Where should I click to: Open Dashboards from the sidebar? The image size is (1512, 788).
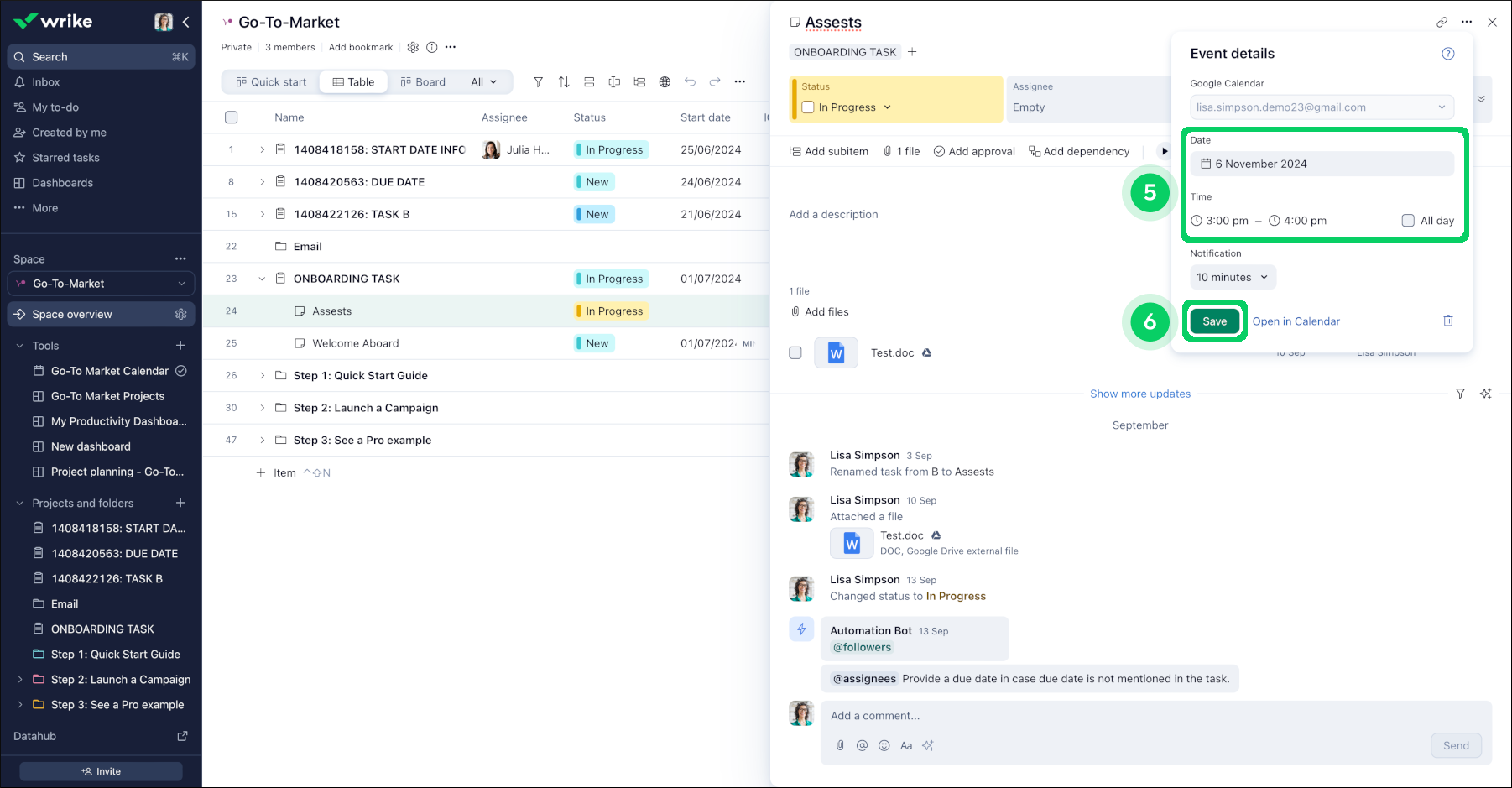click(x=62, y=183)
